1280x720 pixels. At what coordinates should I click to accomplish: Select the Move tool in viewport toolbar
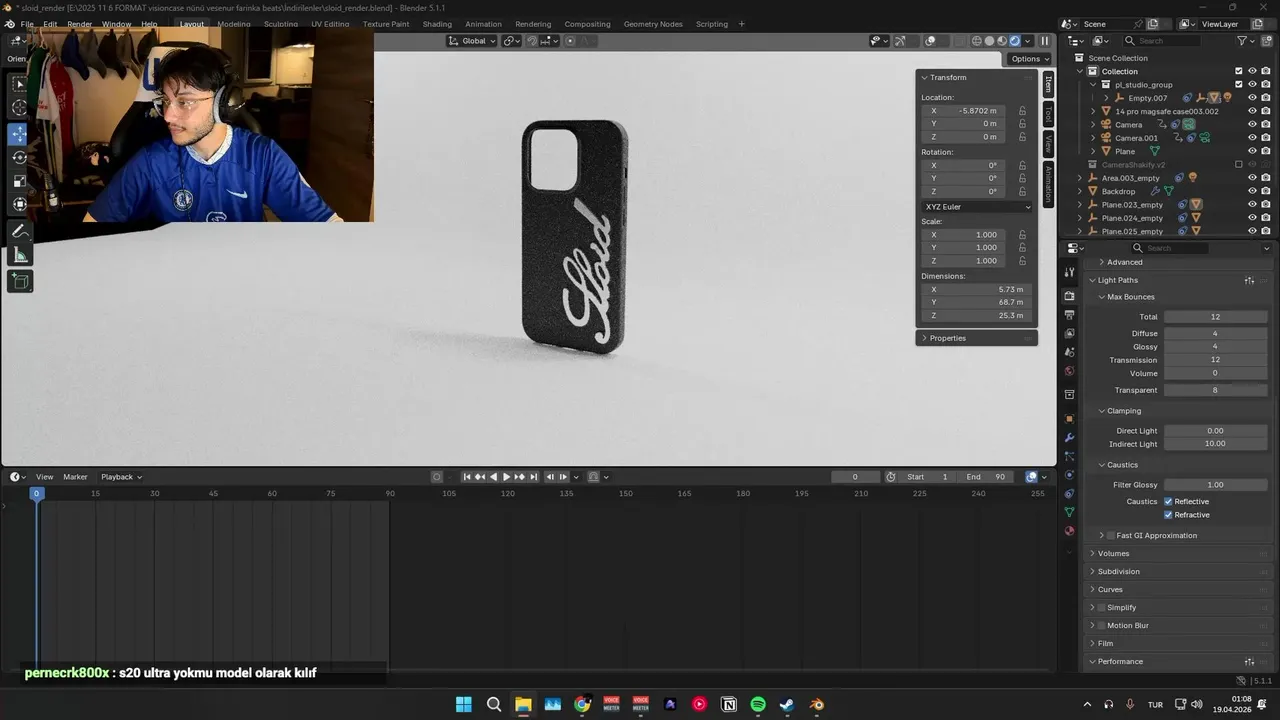[x=19, y=133]
